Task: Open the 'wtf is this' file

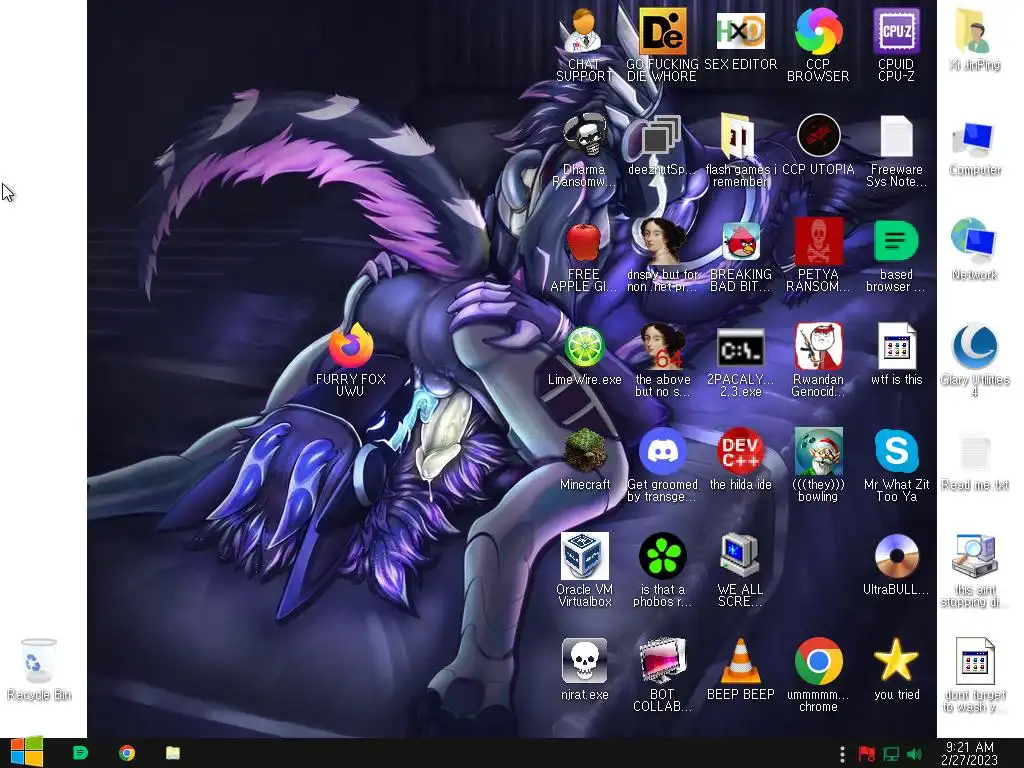Action: (x=896, y=355)
